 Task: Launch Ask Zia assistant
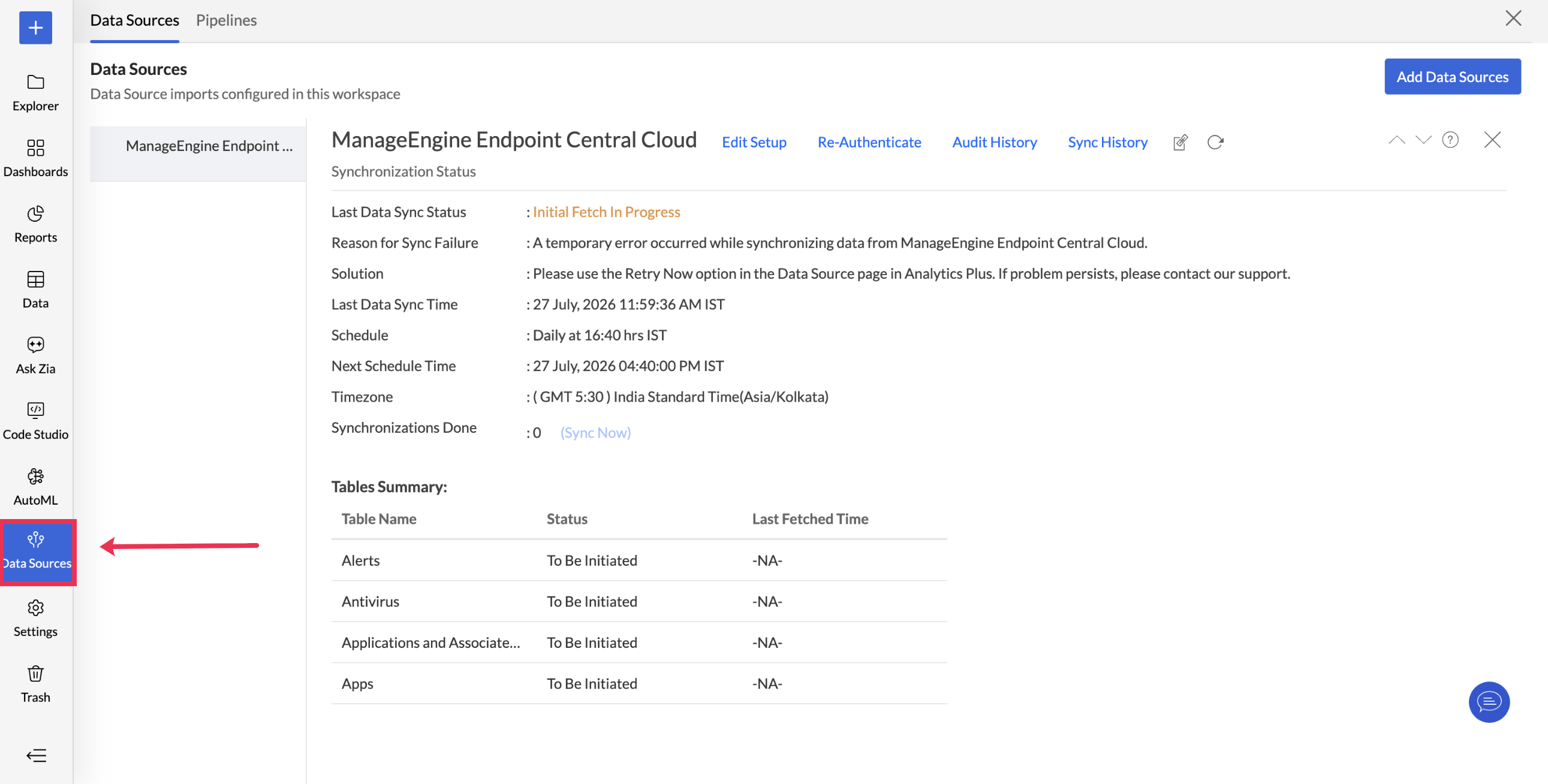pyautogui.click(x=35, y=355)
